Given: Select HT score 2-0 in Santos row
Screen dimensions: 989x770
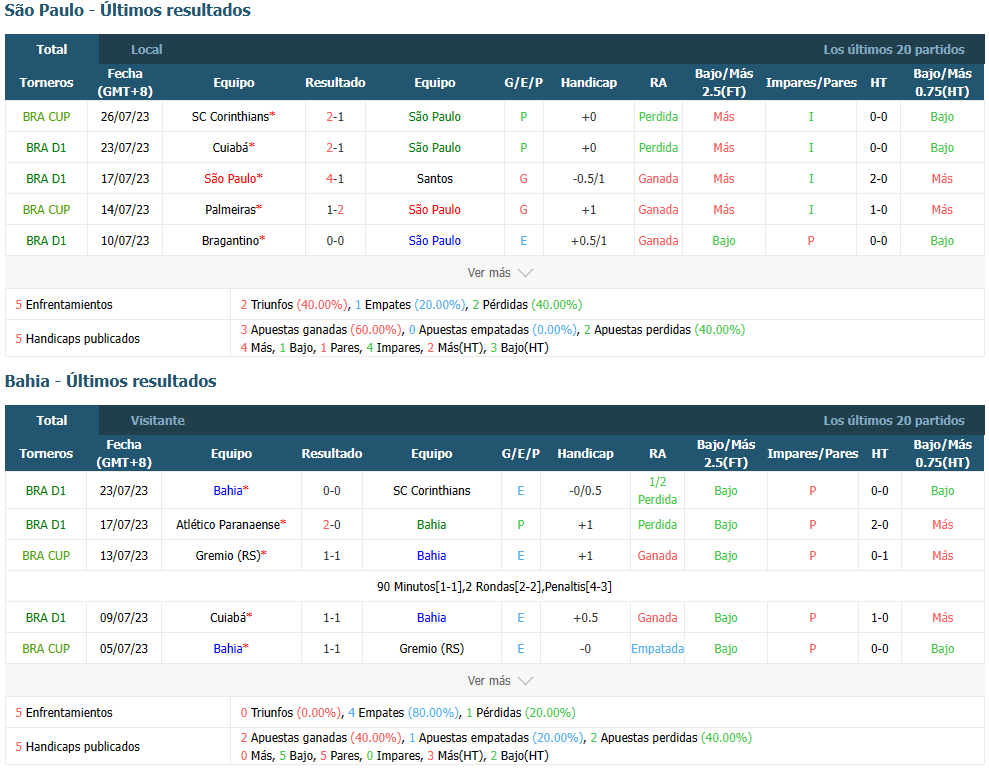Looking at the screenshot, I should (879, 178).
